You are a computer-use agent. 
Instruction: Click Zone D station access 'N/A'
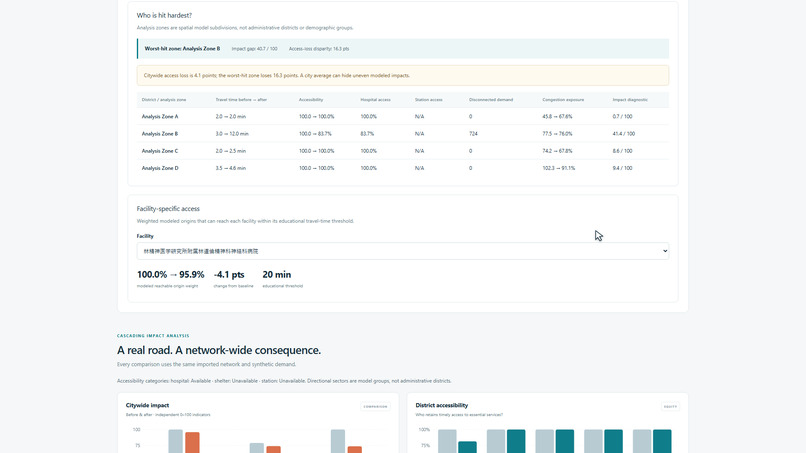coord(419,168)
